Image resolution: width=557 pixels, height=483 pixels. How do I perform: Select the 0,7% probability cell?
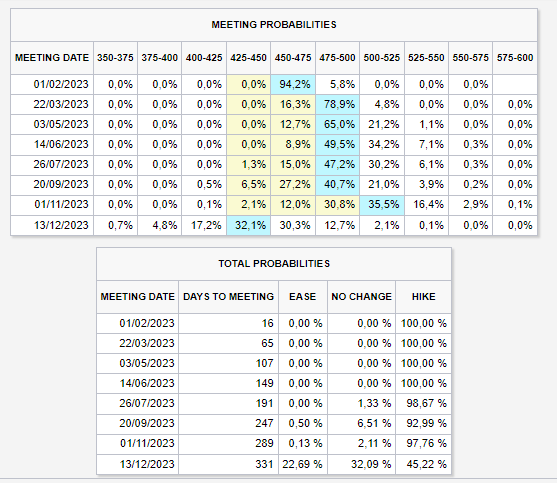(x=115, y=225)
